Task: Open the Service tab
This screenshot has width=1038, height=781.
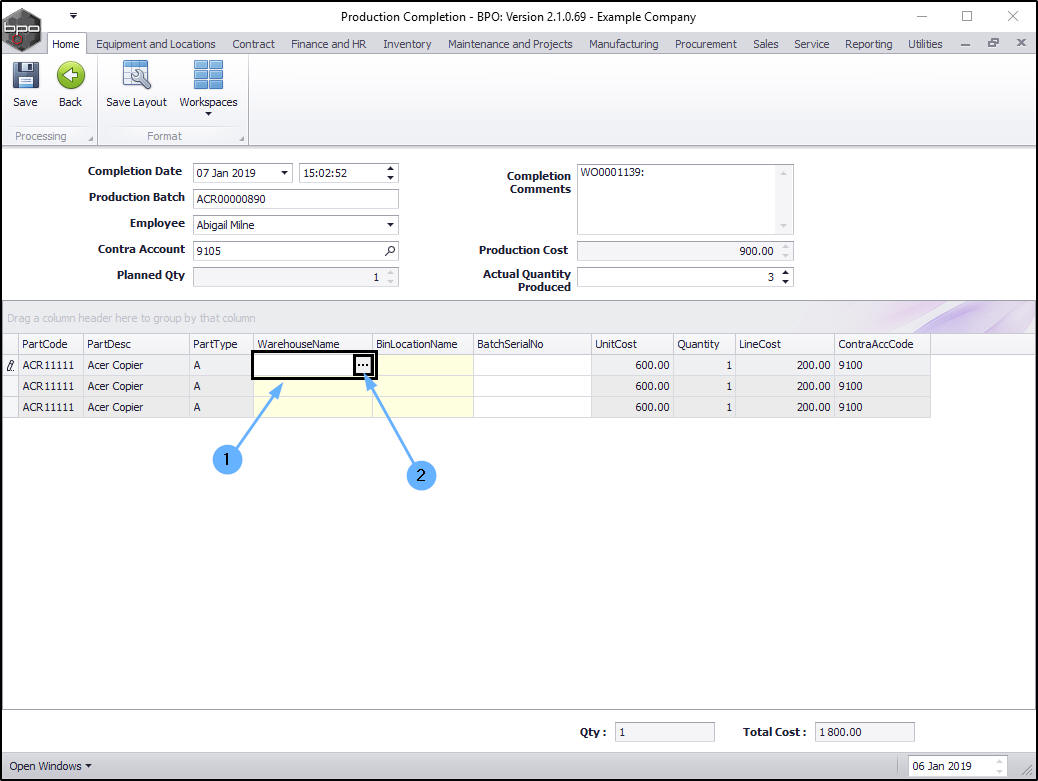Action: point(812,44)
